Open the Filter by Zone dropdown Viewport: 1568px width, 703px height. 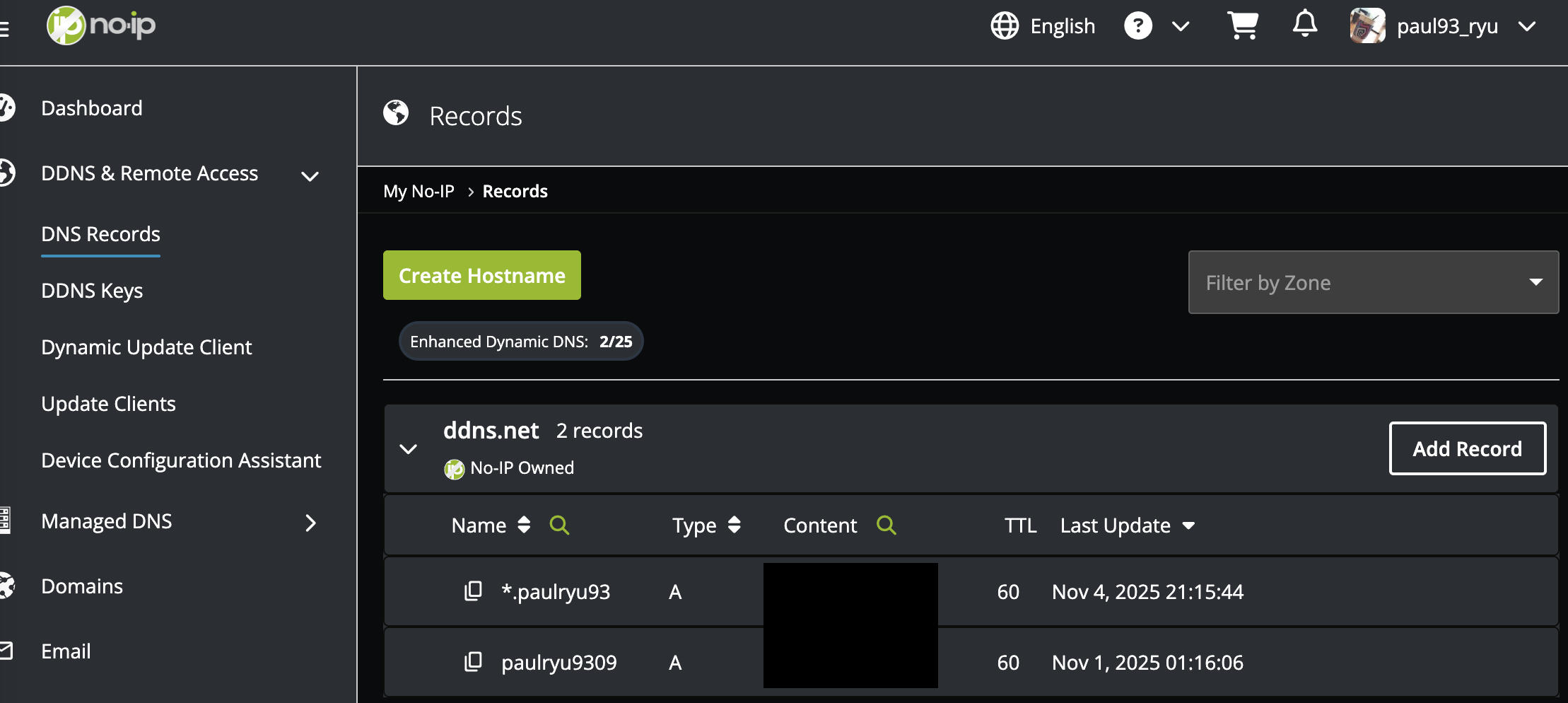pos(1373,282)
